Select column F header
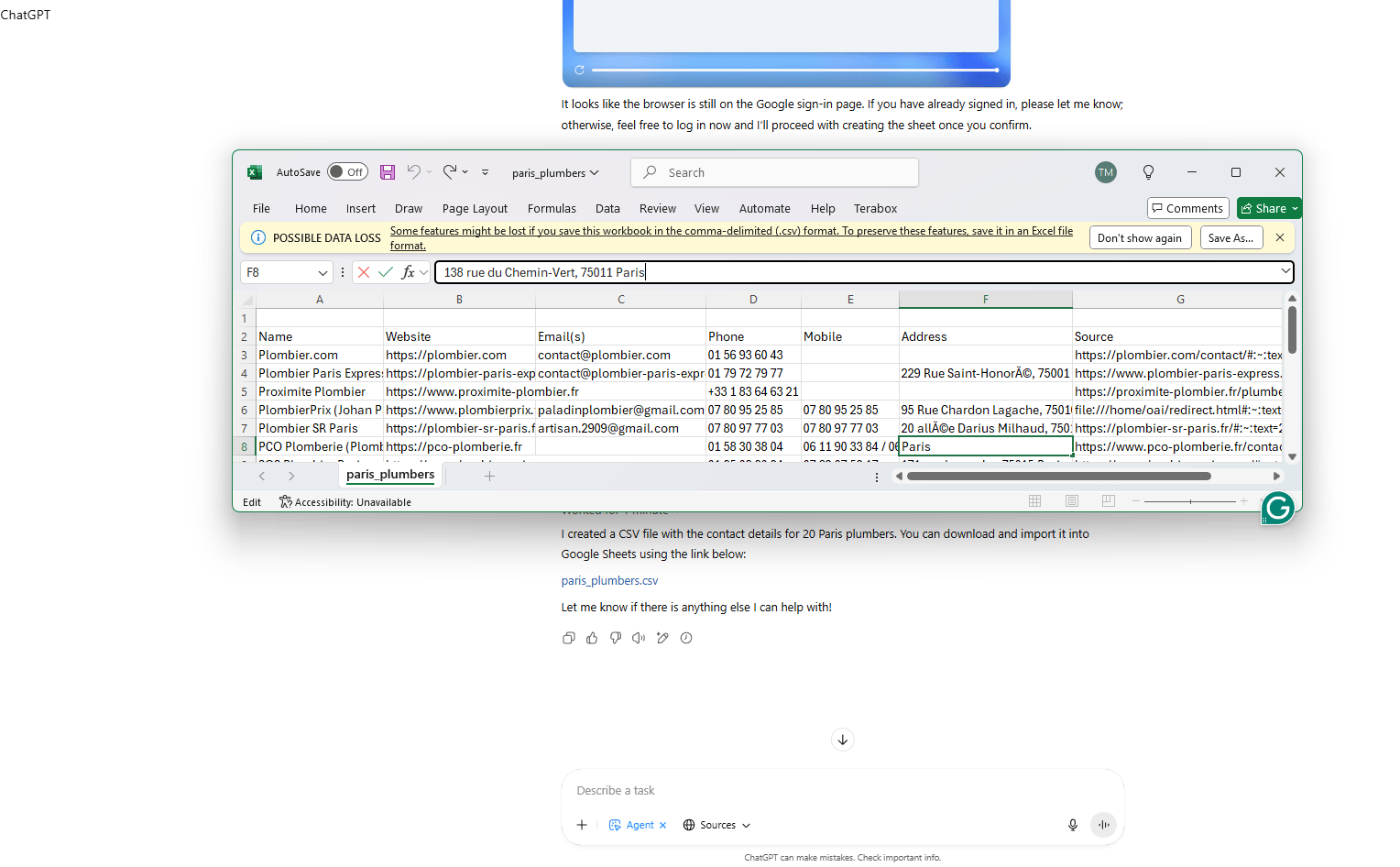This screenshot has width=1400, height=867. pos(985,299)
